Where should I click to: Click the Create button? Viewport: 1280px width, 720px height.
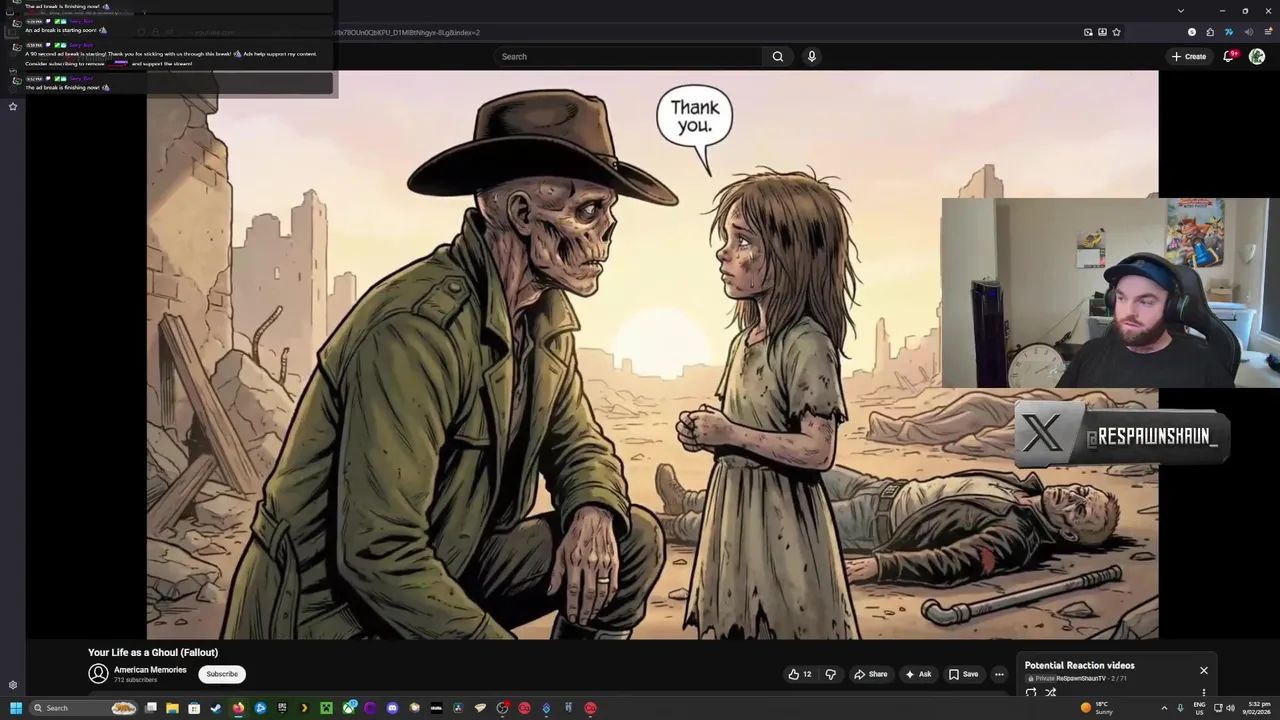(1189, 56)
